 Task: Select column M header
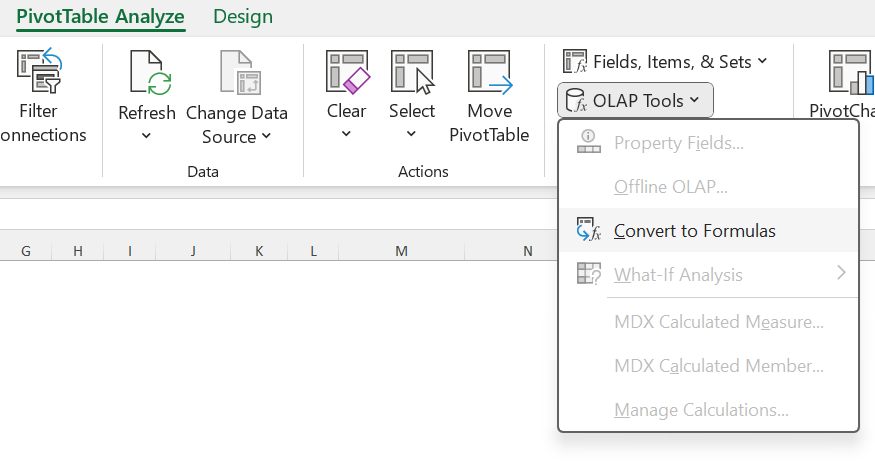[401, 251]
